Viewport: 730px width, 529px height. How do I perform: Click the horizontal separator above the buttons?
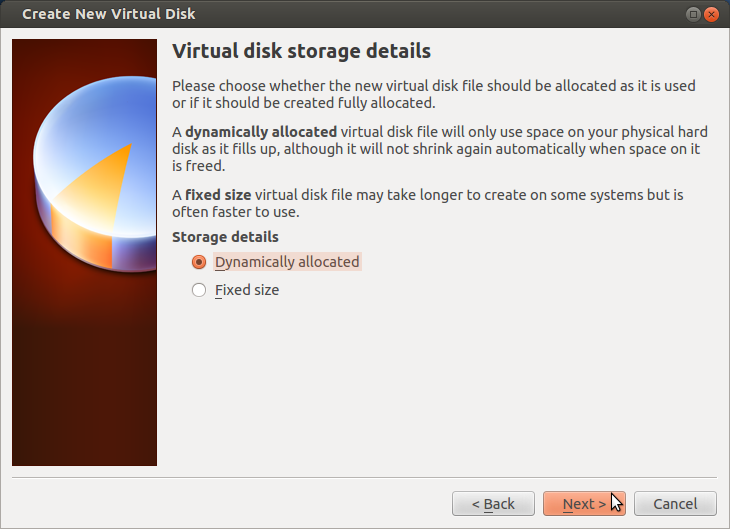click(364, 477)
